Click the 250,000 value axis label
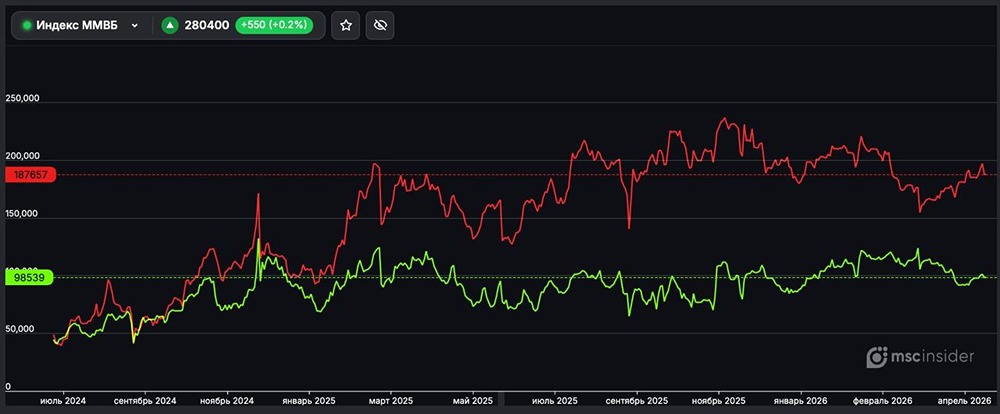Screen dimensions: 1000x414 point(21,99)
